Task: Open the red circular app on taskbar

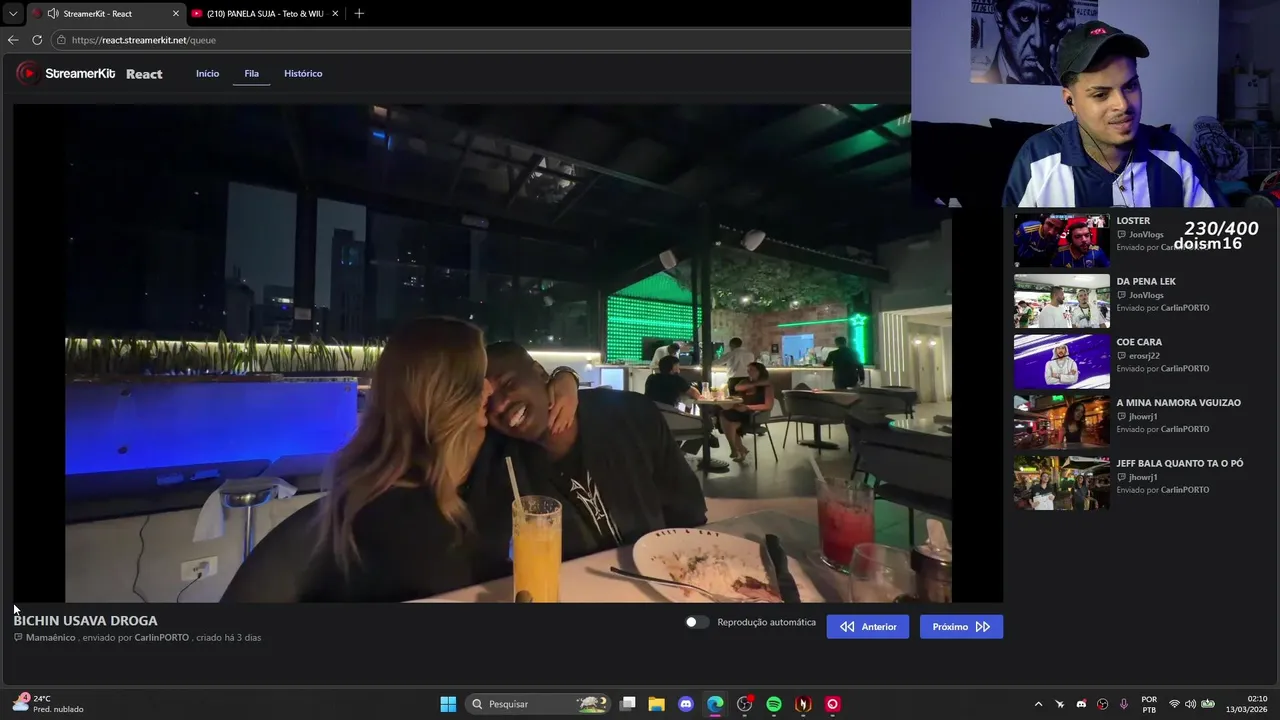Action: coord(832,704)
